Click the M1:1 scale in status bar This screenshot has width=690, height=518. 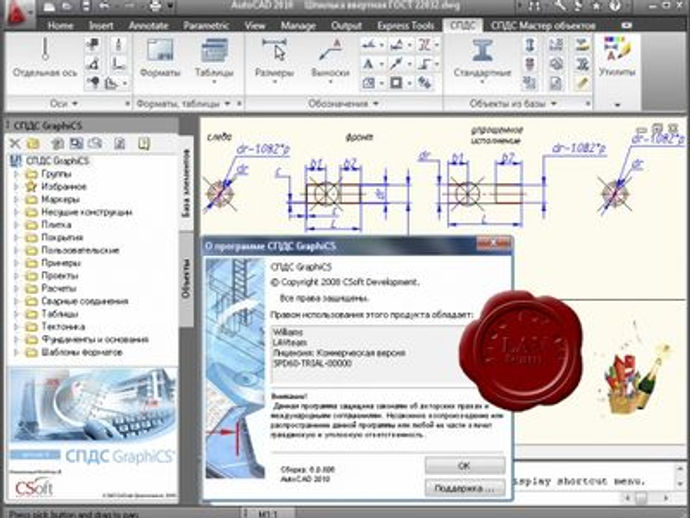[268, 514]
